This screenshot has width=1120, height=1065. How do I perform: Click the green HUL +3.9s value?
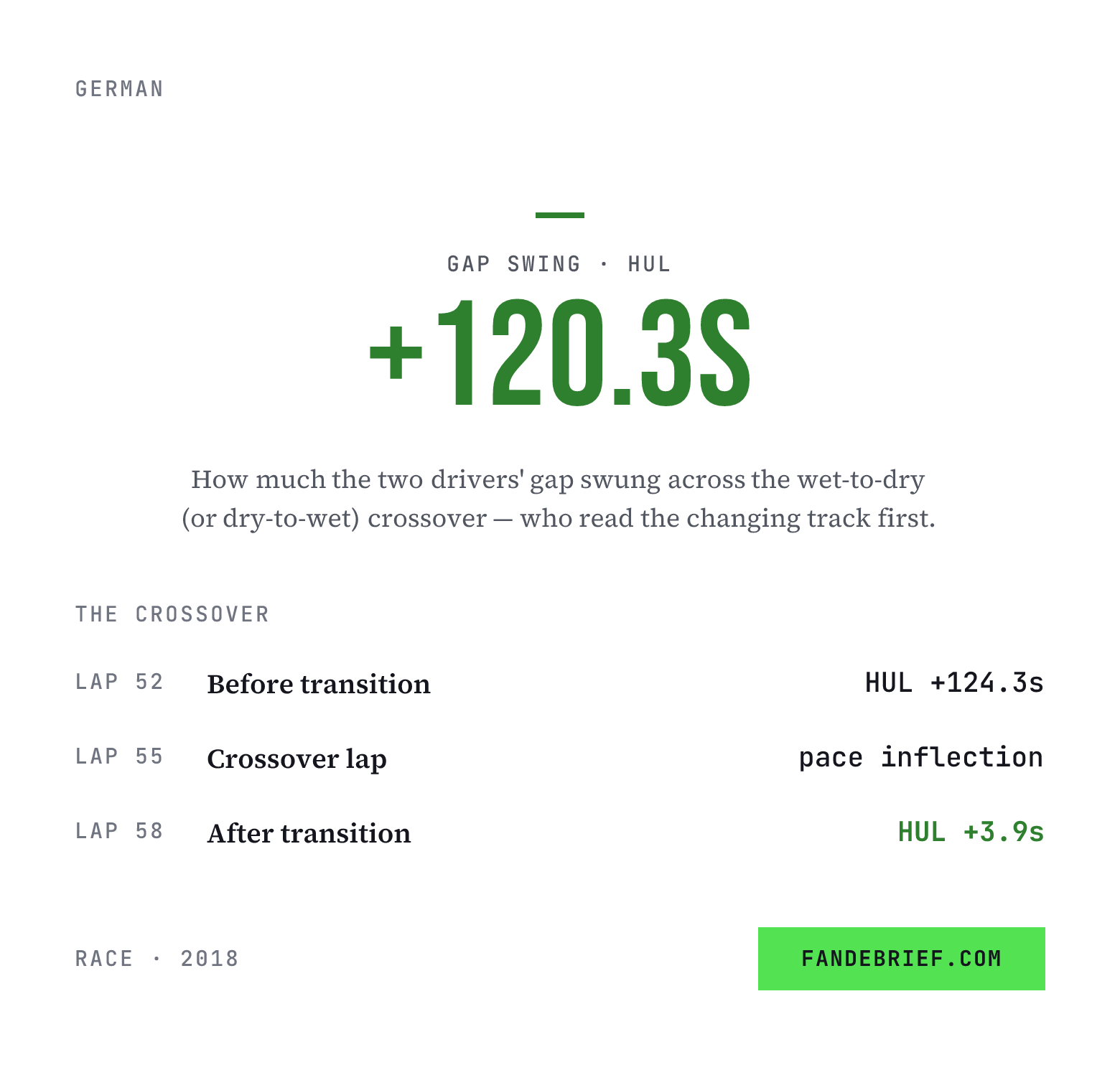point(971,832)
